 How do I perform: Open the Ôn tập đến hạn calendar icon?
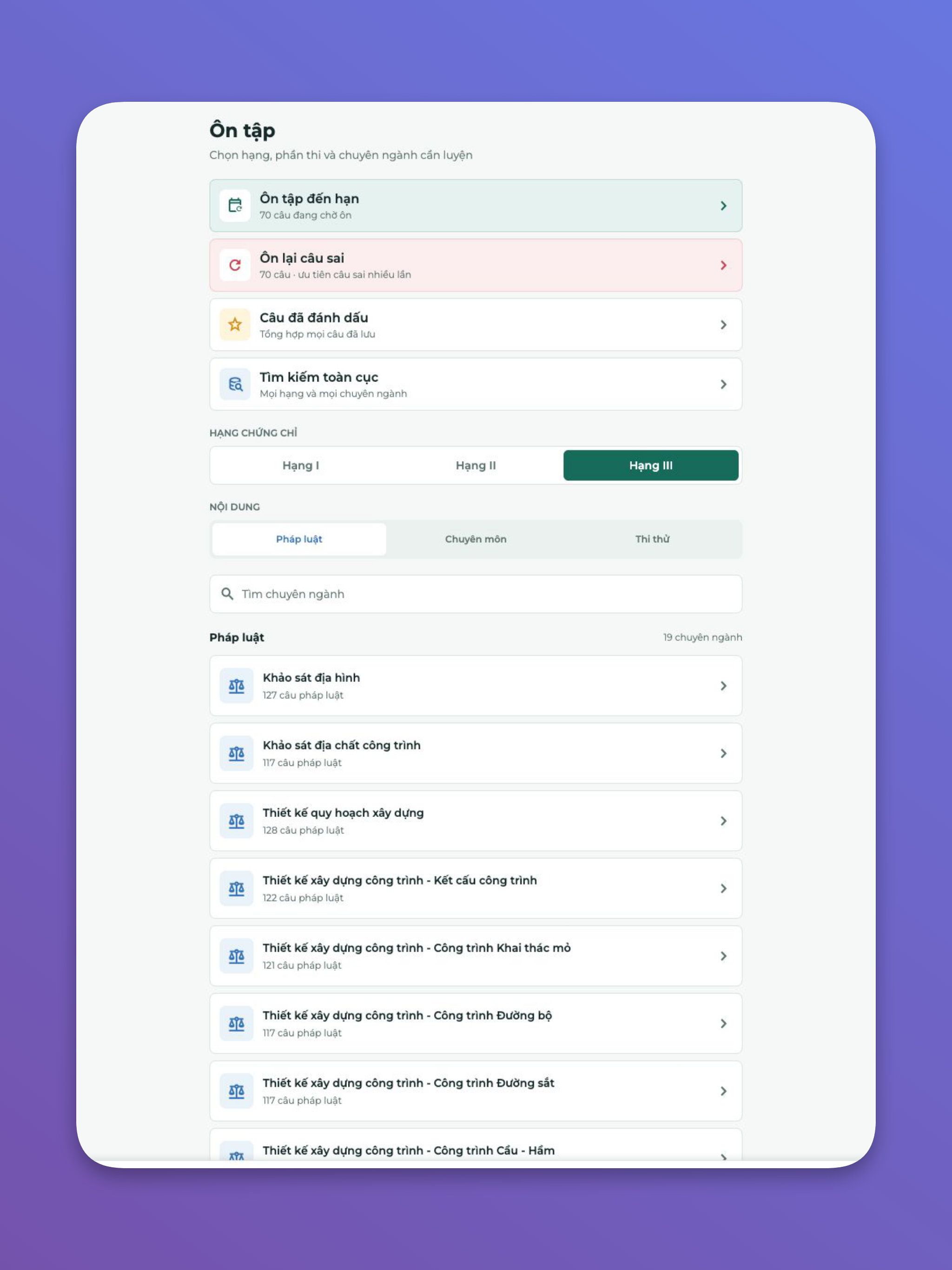(x=235, y=205)
